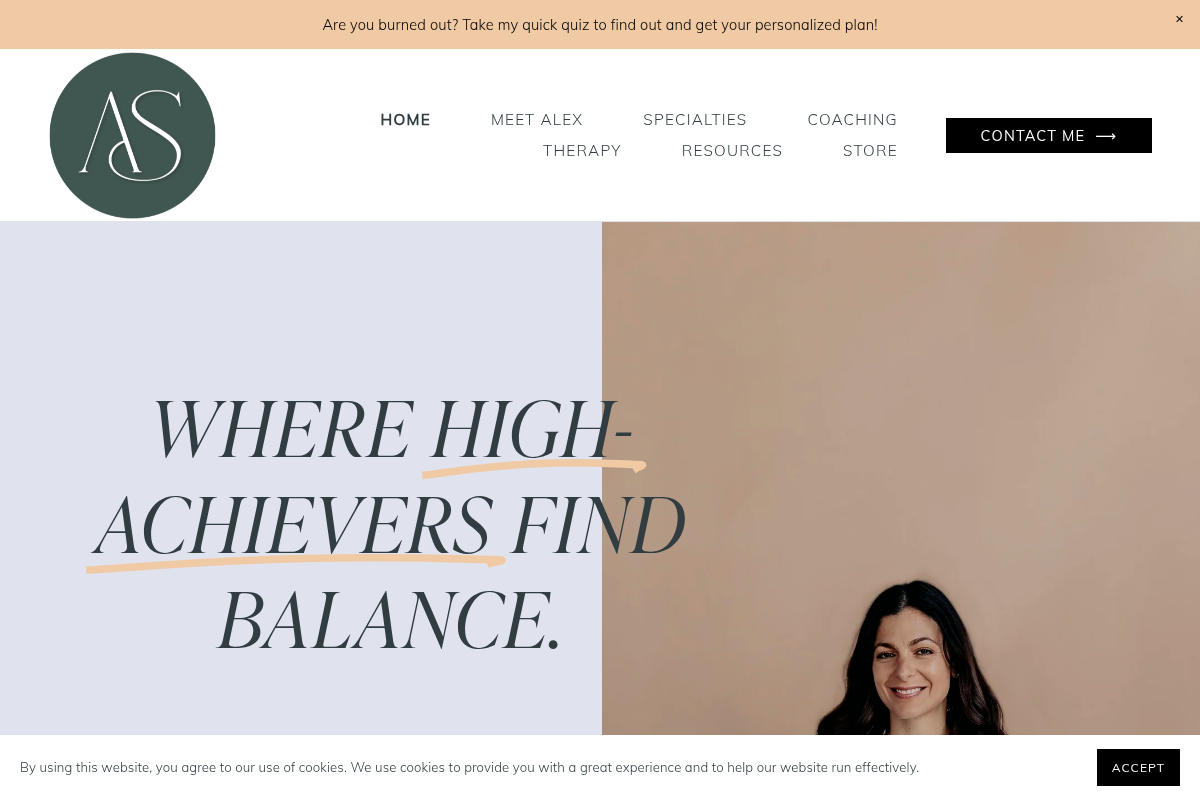Viewport: 1200px width, 800px height.
Task: Click the underlined word ACHIEVERS
Action: [x=294, y=526]
